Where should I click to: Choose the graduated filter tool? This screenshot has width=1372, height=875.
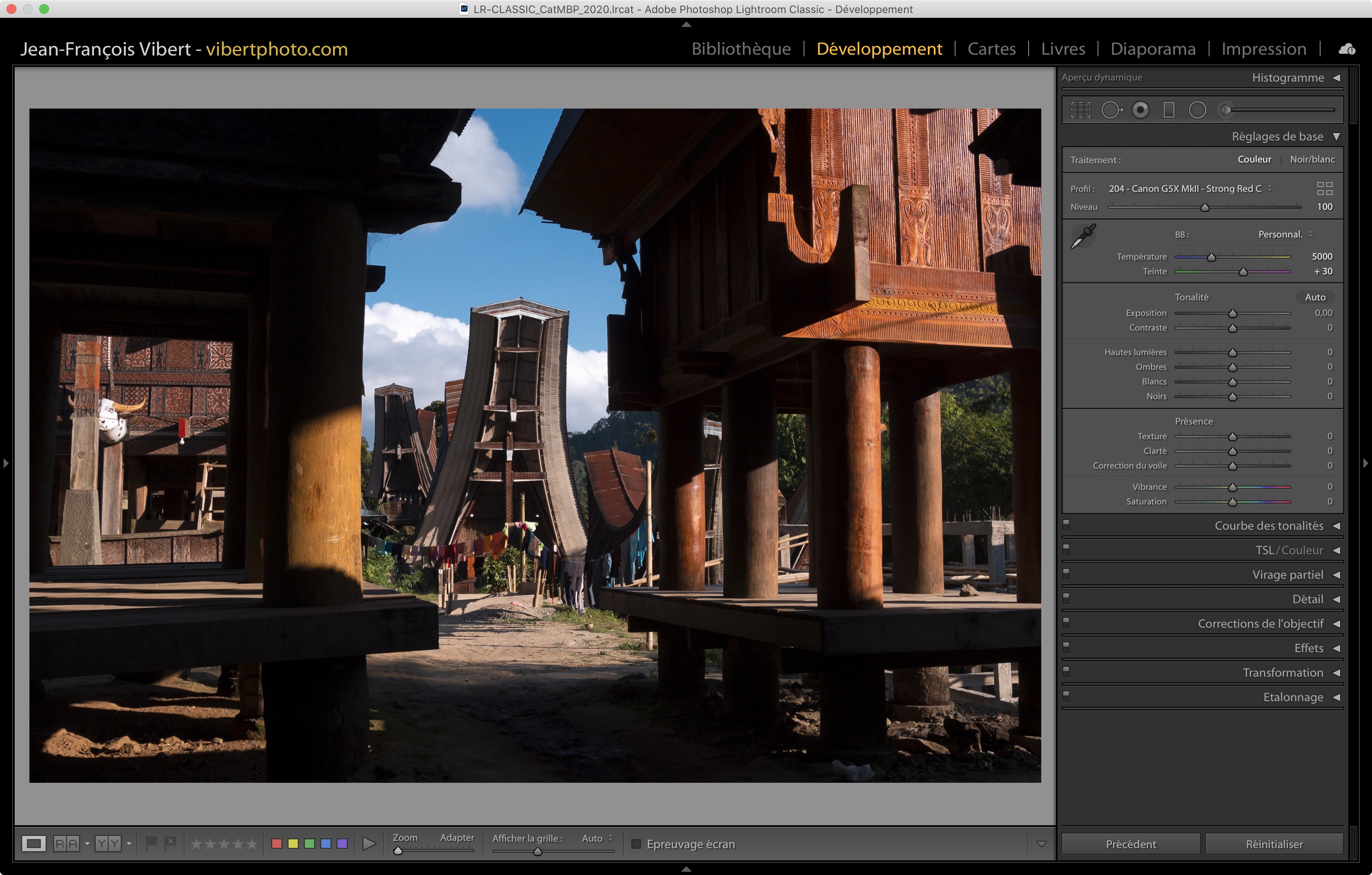point(1169,110)
